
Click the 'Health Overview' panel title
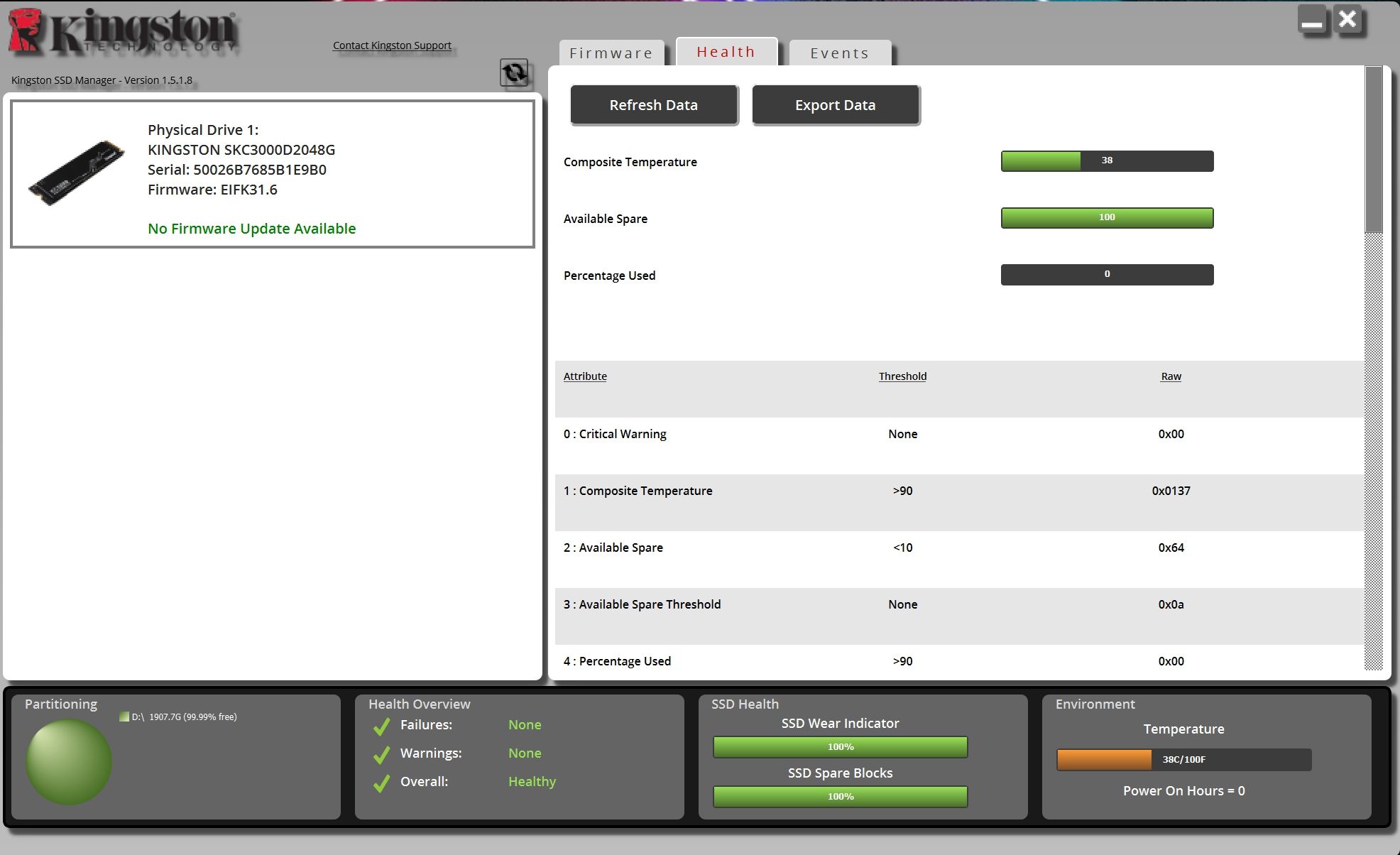419,704
